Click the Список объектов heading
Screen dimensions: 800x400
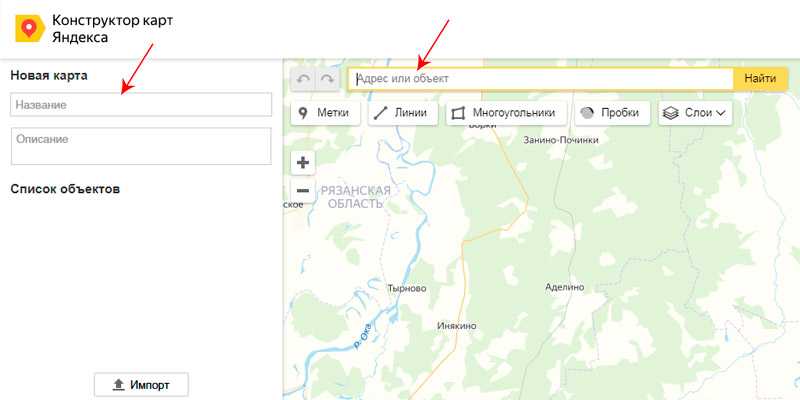pyautogui.click(x=65, y=189)
